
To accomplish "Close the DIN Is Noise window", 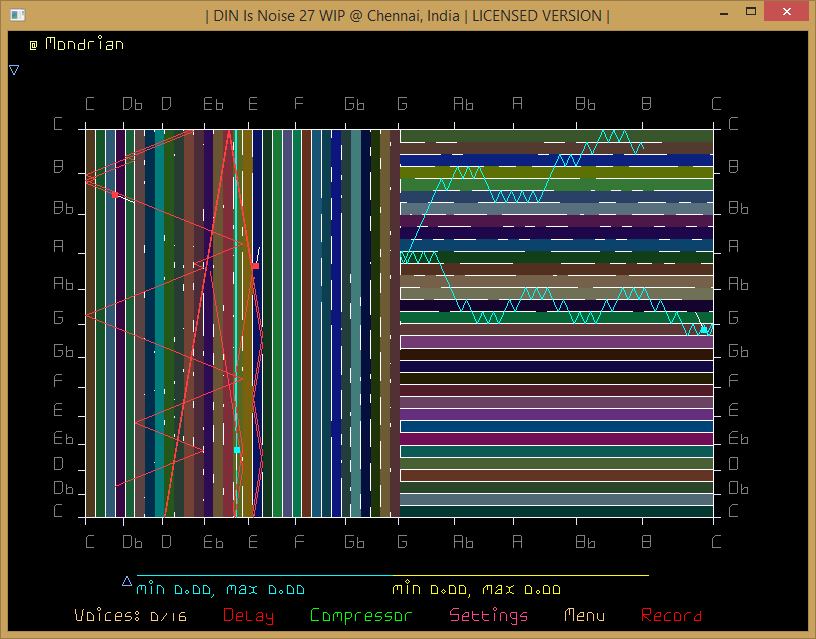I will tap(787, 11).
